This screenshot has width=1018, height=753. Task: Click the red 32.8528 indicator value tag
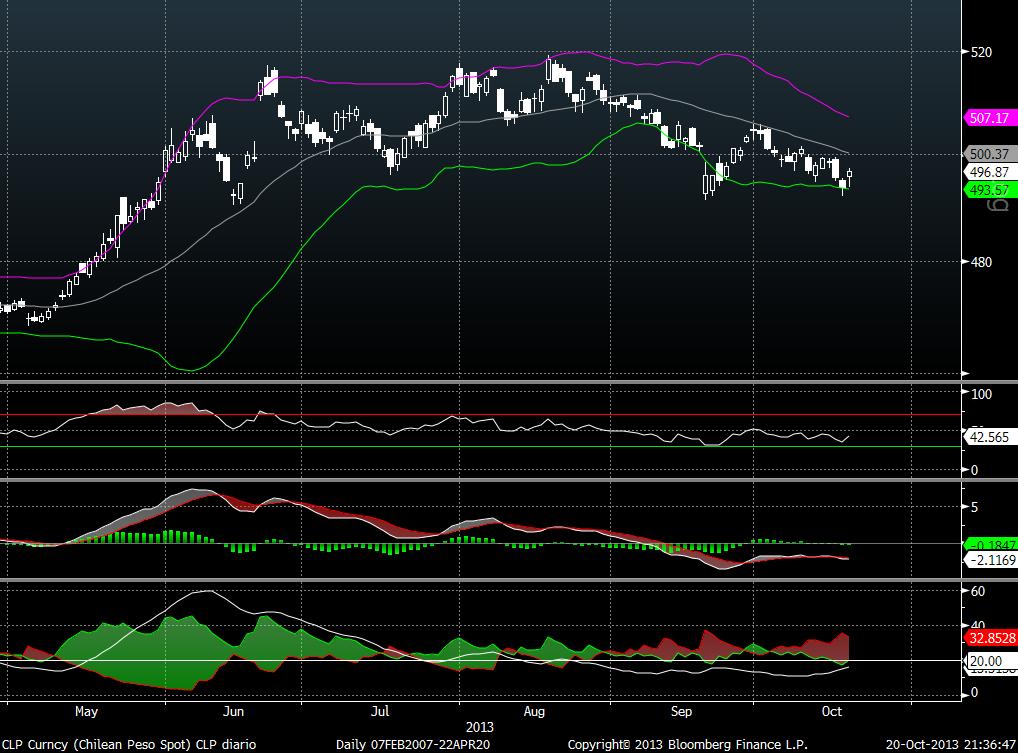(991, 638)
